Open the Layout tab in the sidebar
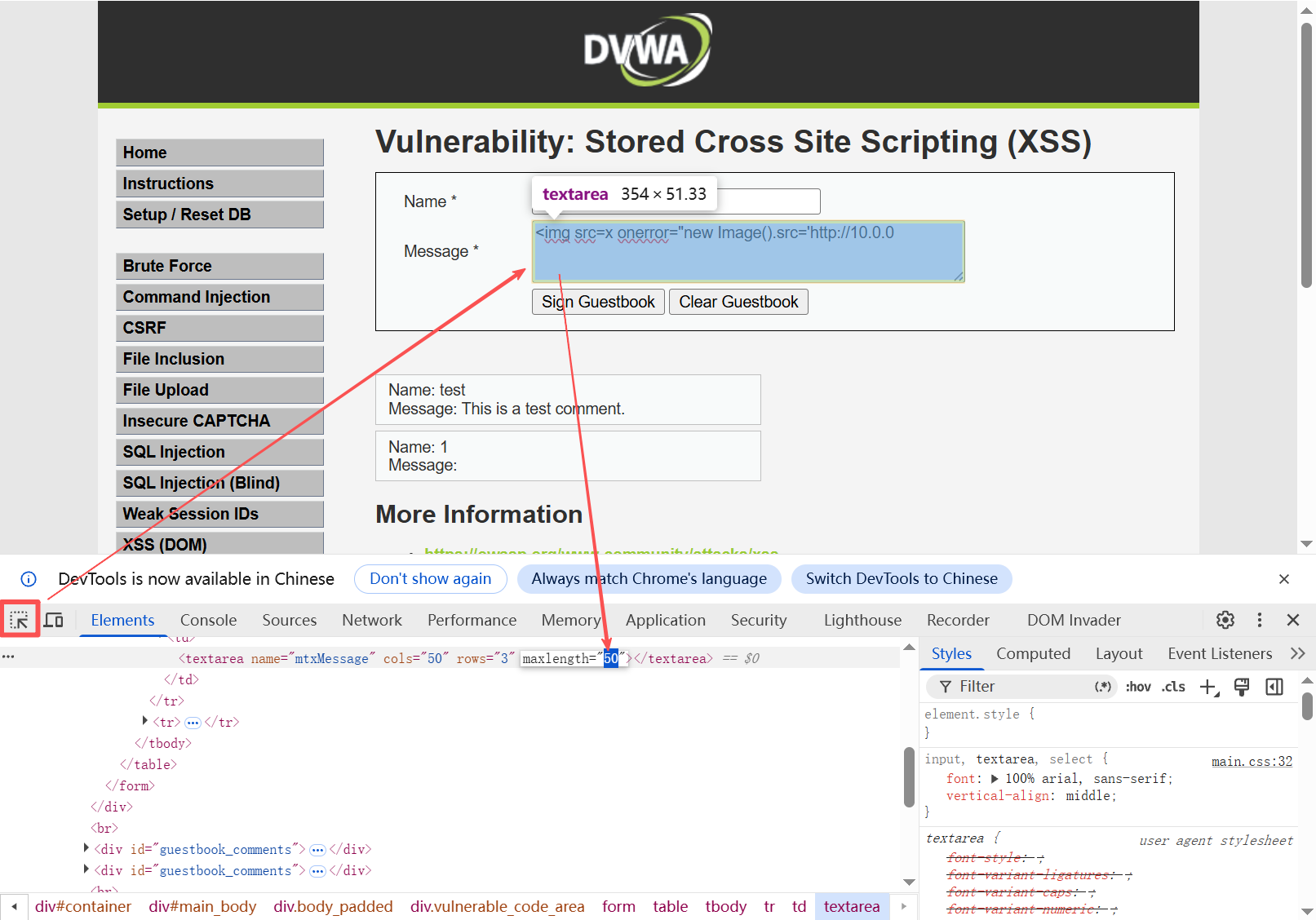The image size is (1316, 920). point(1119,653)
